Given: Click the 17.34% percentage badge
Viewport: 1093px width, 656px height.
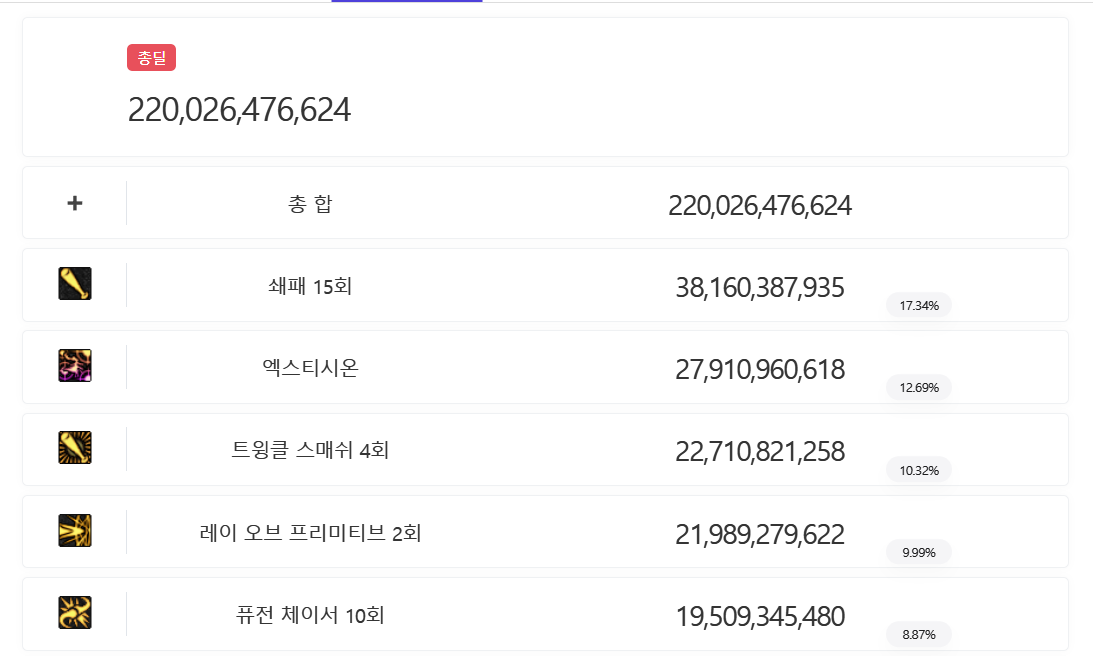Looking at the screenshot, I should pos(918,305).
